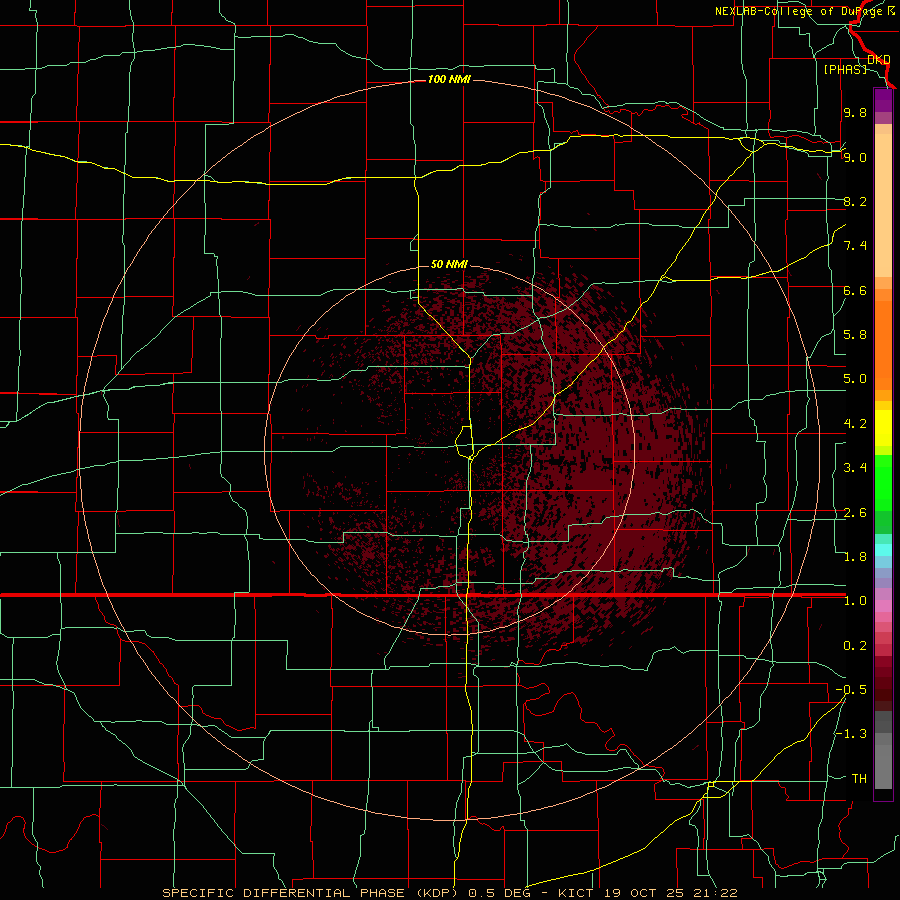Click the DKD label above the color scale
Screen dimensions: 900x900
pos(879,60)
